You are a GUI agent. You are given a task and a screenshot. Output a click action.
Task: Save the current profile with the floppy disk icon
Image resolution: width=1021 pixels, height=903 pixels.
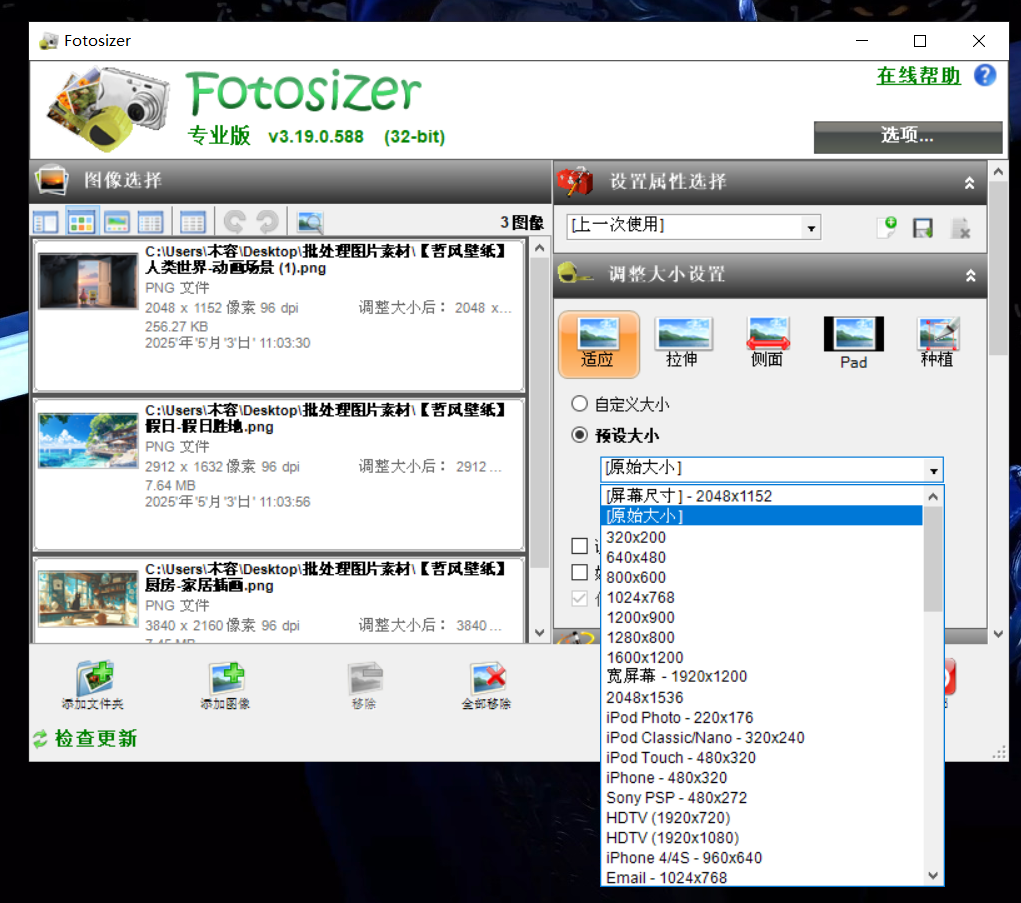pos(923,228)
